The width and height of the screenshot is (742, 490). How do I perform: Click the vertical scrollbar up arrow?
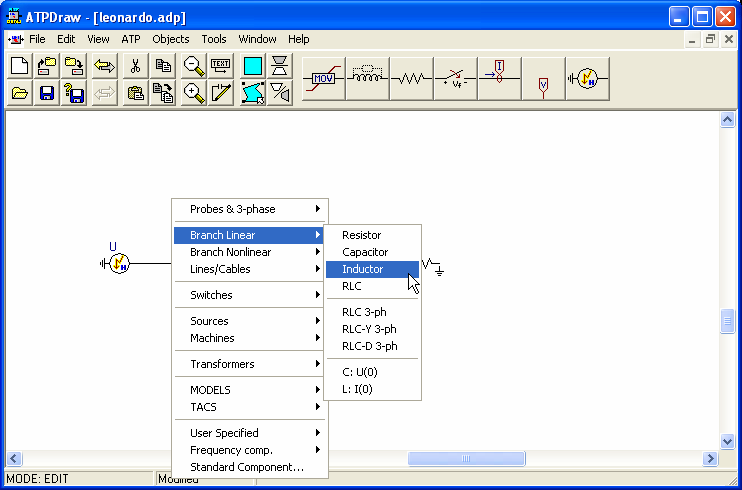click(727, 120)
